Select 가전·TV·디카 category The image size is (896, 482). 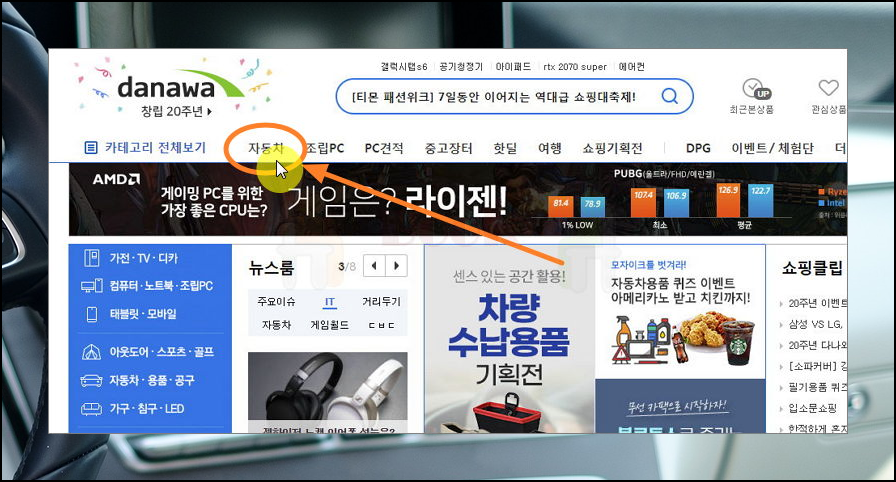click(143, 258)
